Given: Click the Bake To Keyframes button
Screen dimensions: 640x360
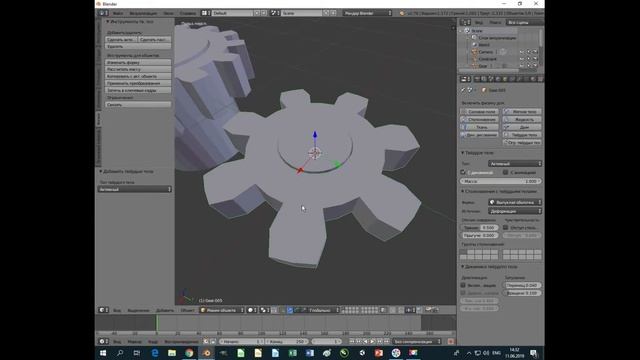Looking at the screenshot, I should [x=138, y=90].
